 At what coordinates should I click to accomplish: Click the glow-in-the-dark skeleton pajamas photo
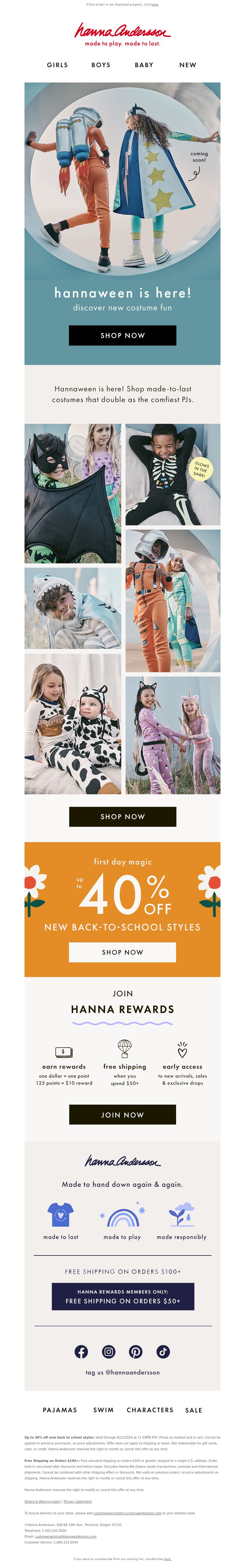[x=173, y=475]
